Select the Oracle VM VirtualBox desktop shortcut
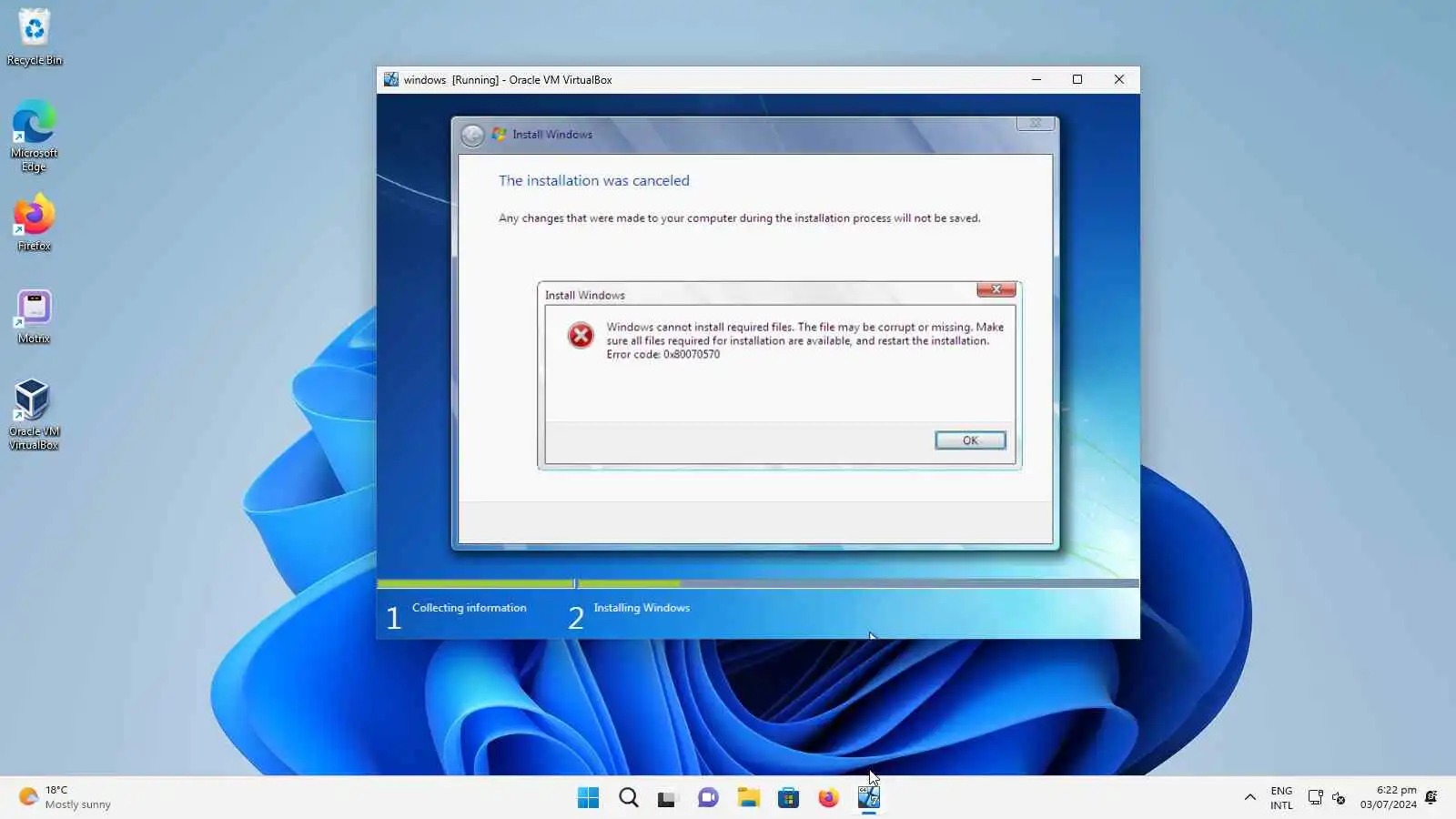The image size is (1456, 819). pyautogui.click(x=35, y=415)
